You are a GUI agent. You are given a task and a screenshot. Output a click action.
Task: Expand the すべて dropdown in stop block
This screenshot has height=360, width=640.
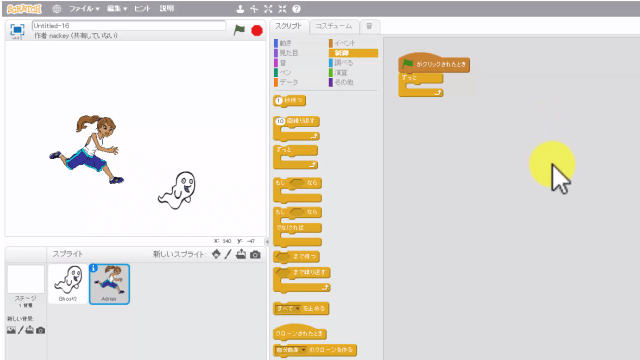pyautogui.click(x=288, y=309)
